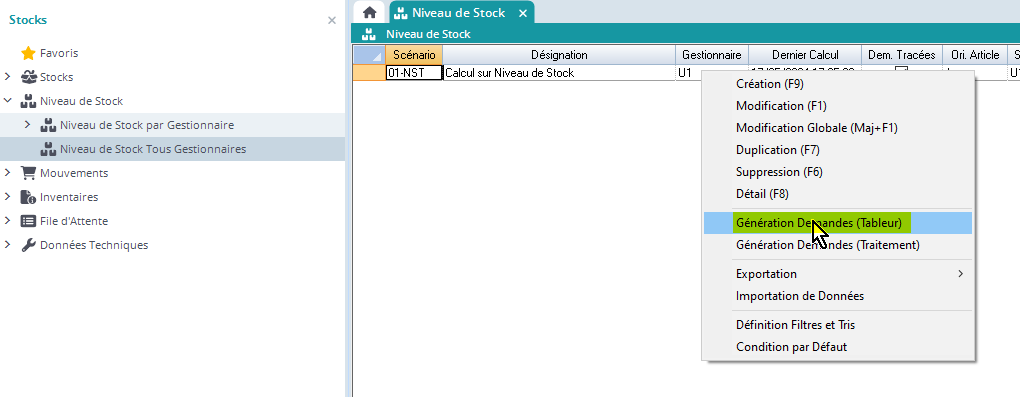Click the Mouvements cart icon
Image resolution: width=1020 pixels, height=397 pixels.
[28, 173]
